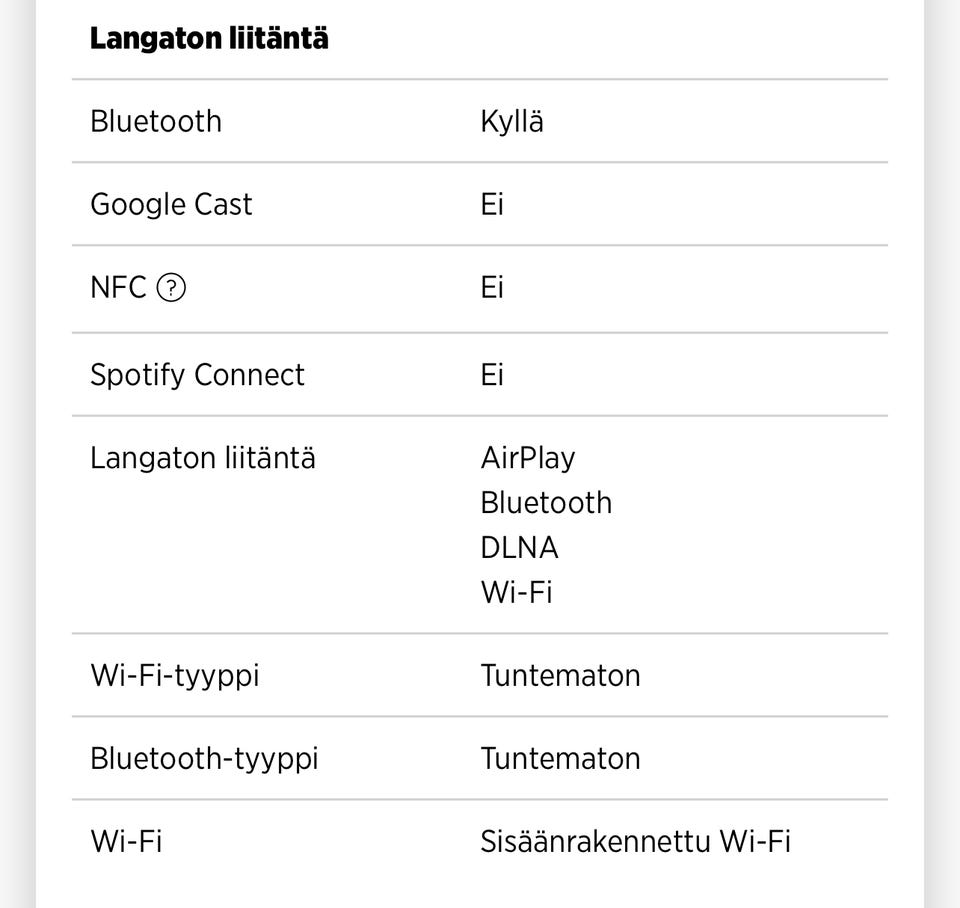The height and width of the screenshot is (908, 960).
Task: Select the Spotify Connect label
Action: pos(197,375)
